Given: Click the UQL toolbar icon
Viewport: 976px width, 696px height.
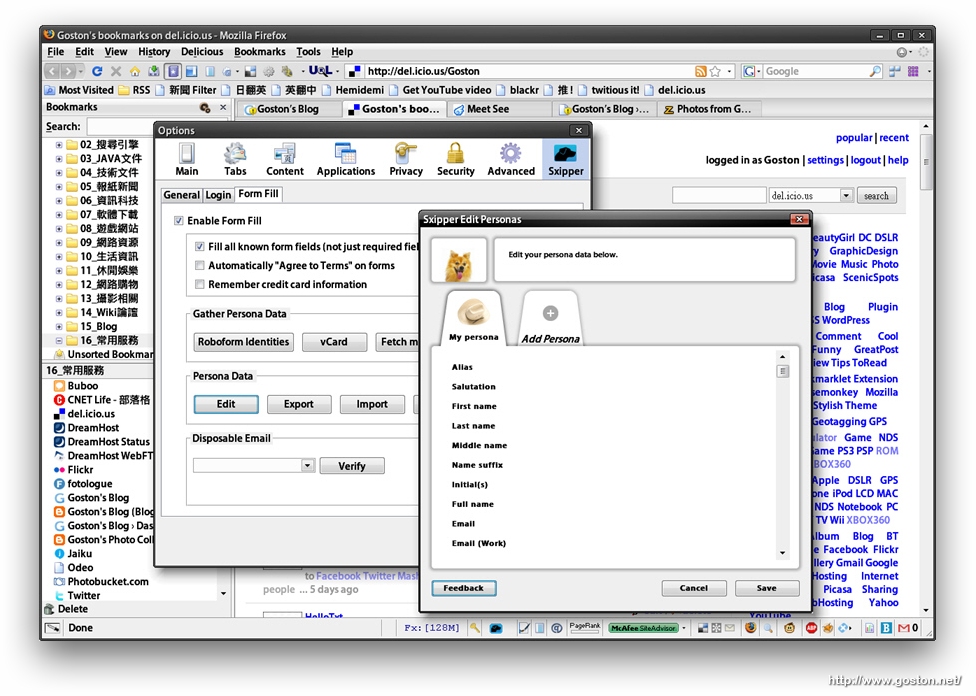Looking at the screenshot, I should [x=320, y=71].
